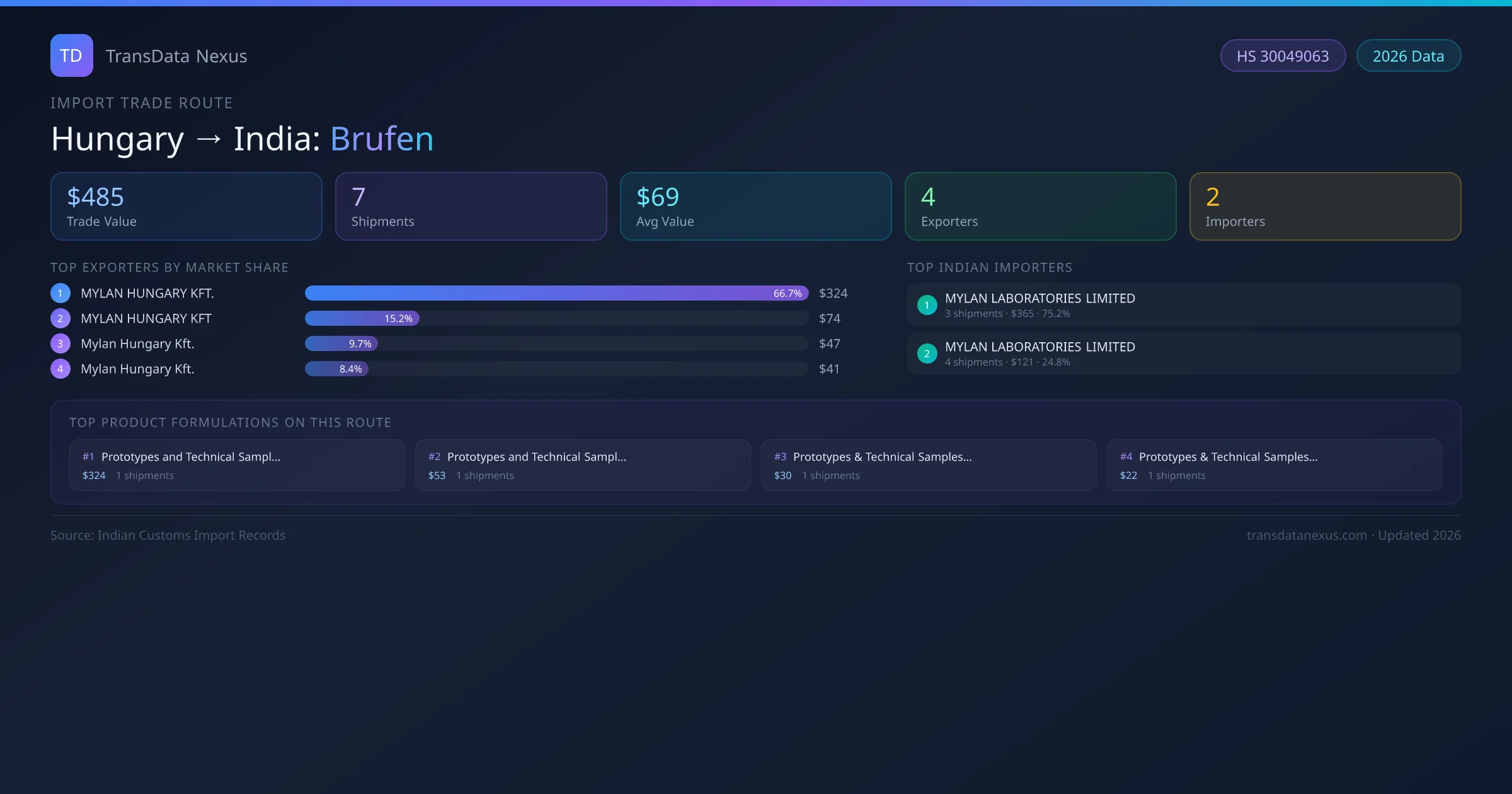Open the $69 Avg Value card
Image resolution: width=1512 pixels, height=794 pixels.
pos(755,206)
